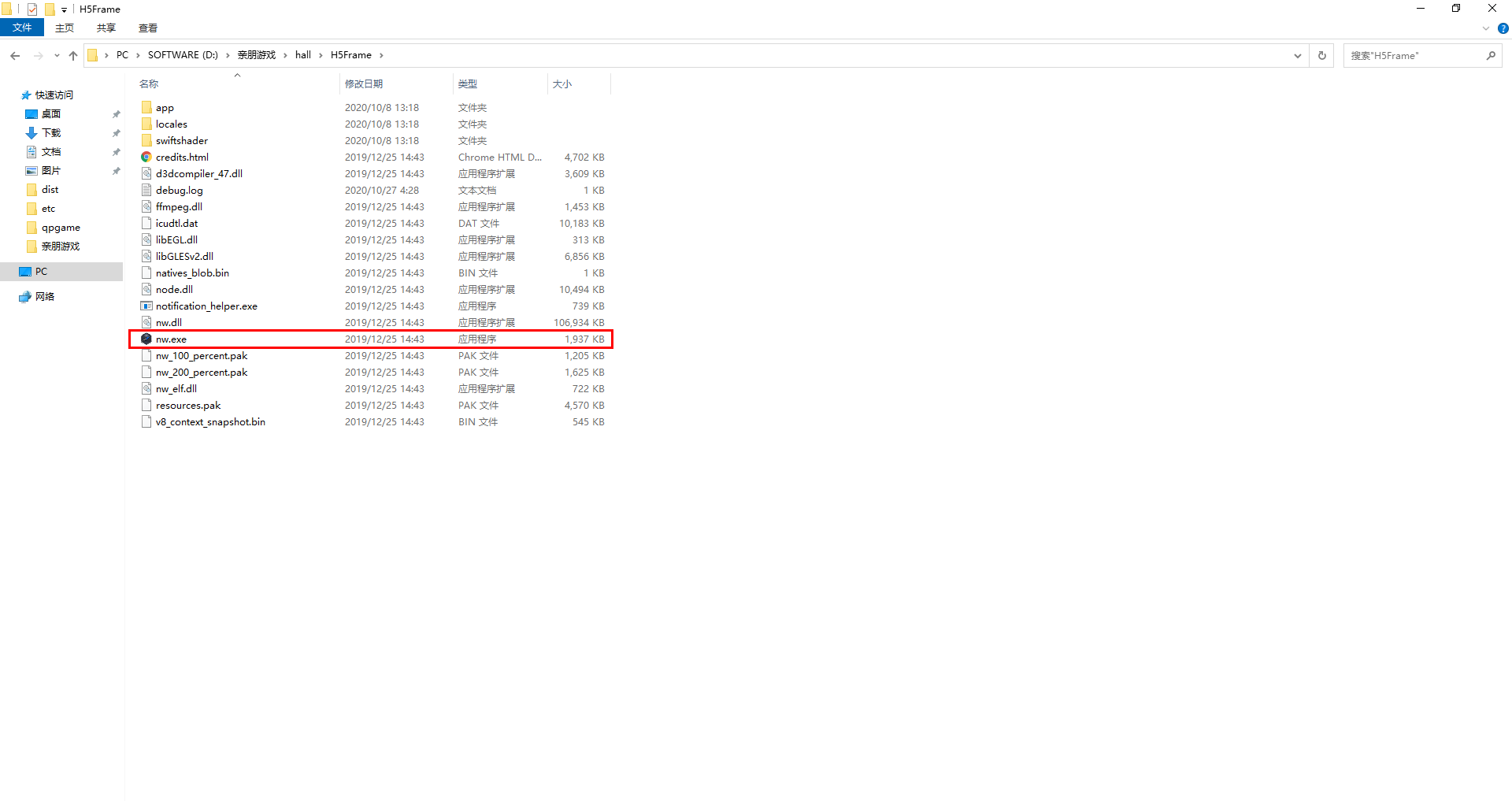Select the resources.pak file icon
The image size is (1512, 801).
pos(146,405)
